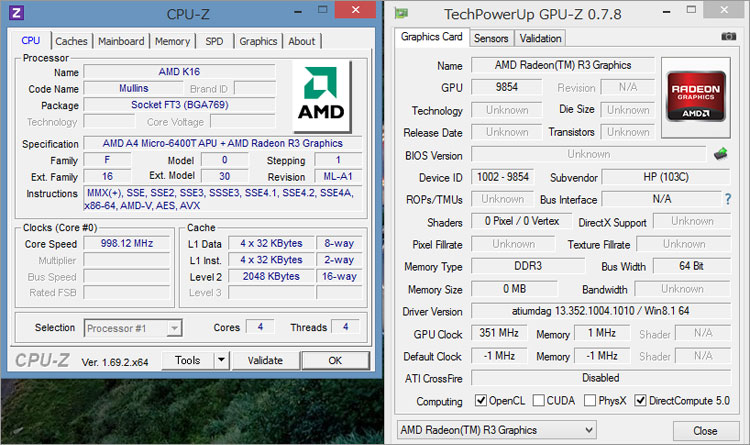Maximize the GPU-Z window

[x=691, y=10]
